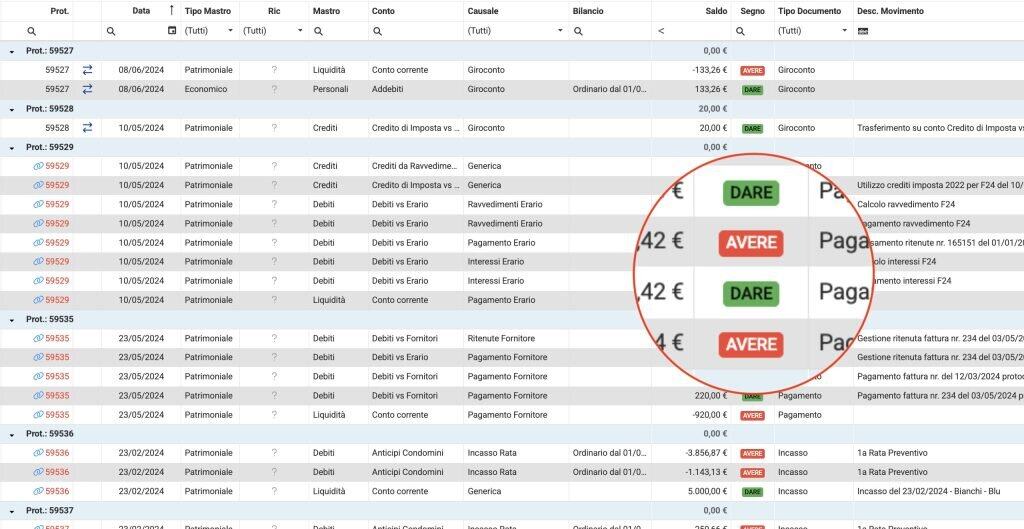This screenshot has height=529, width=1024.
Task: Collapse group Prot.: 59527
Action: [x=12, y=51]
